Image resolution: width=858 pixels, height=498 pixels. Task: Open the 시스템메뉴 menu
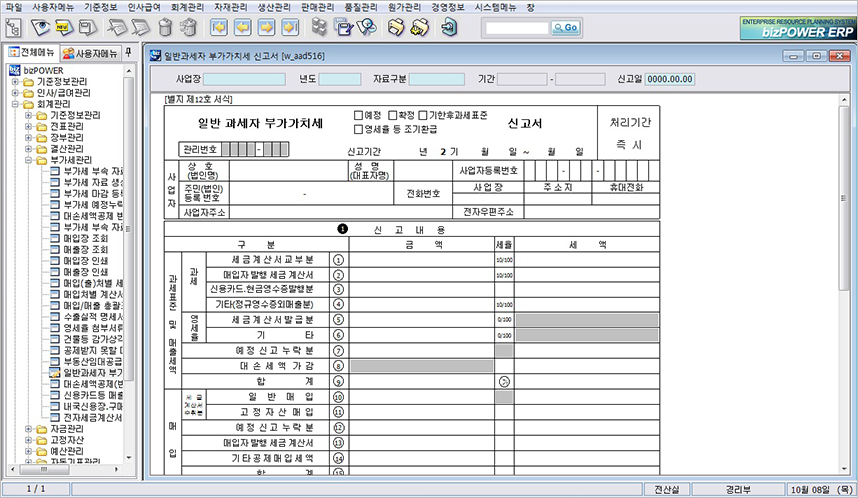pyautogui.click(x=495, y=7)
